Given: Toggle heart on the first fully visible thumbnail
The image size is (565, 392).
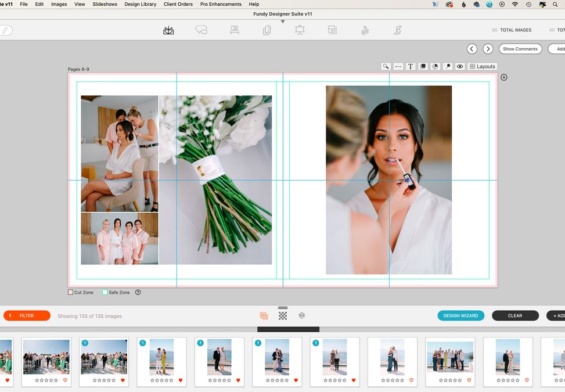Looking at the screenshot, I should pyautogui.click(x=65, y=380).
